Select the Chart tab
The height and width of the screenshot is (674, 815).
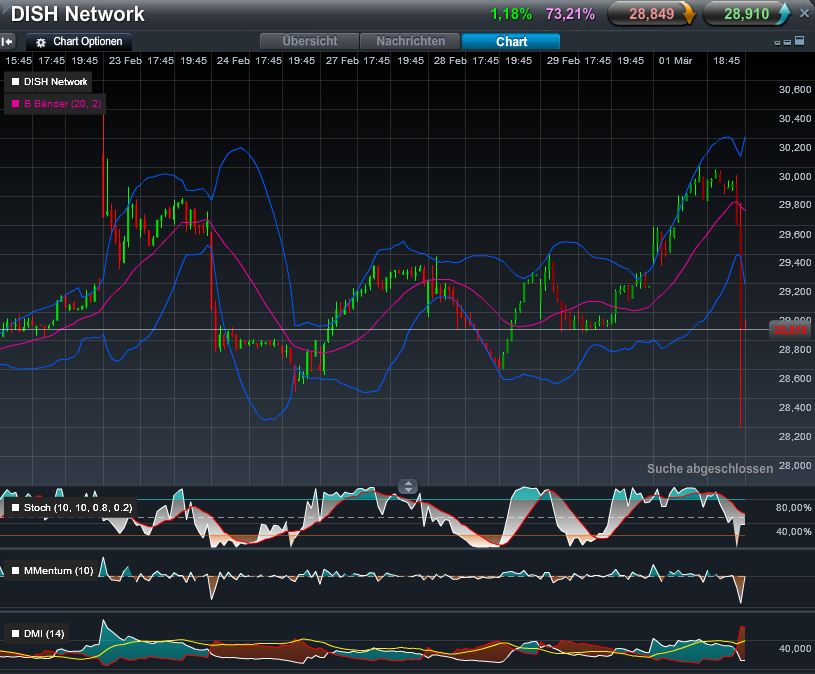pos(511,41)
